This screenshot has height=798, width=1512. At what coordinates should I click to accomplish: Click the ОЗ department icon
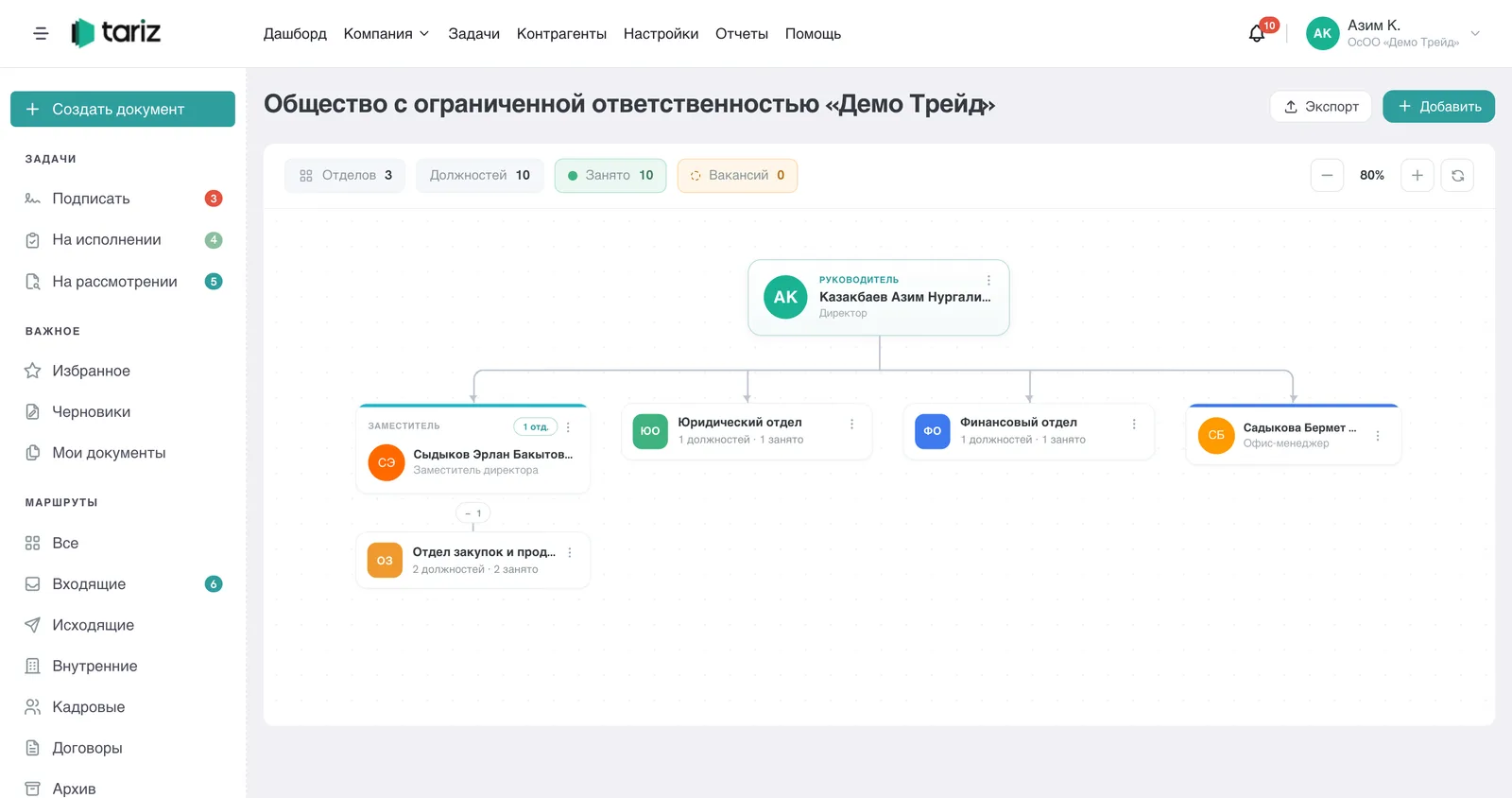point(385,561)
